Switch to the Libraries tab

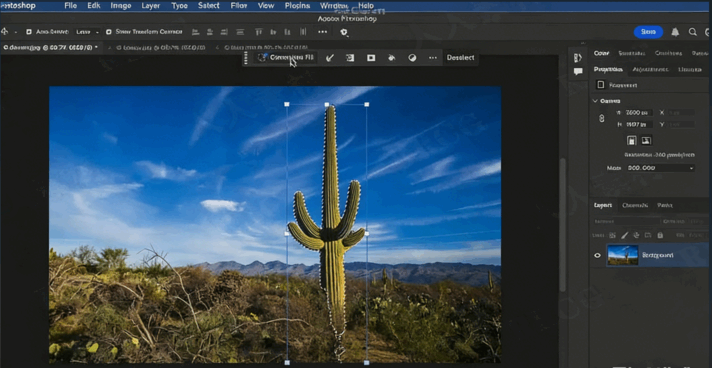690,70
